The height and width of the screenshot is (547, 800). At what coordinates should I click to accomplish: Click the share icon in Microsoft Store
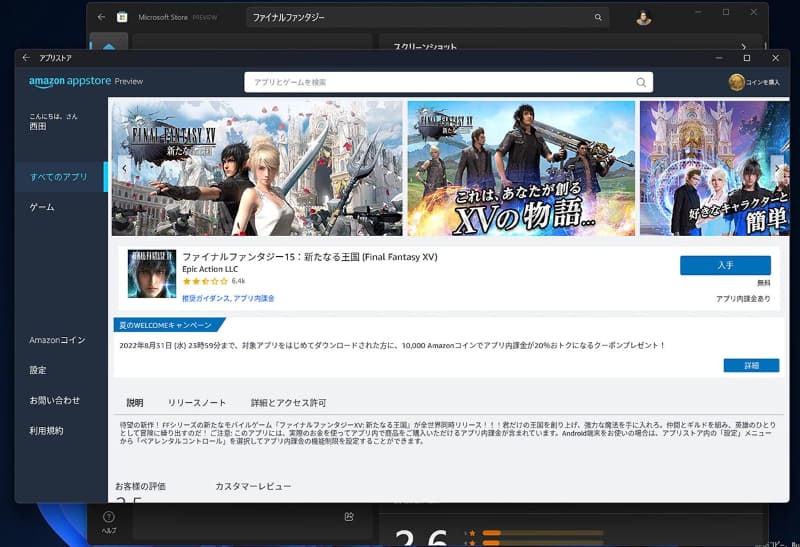349,517
